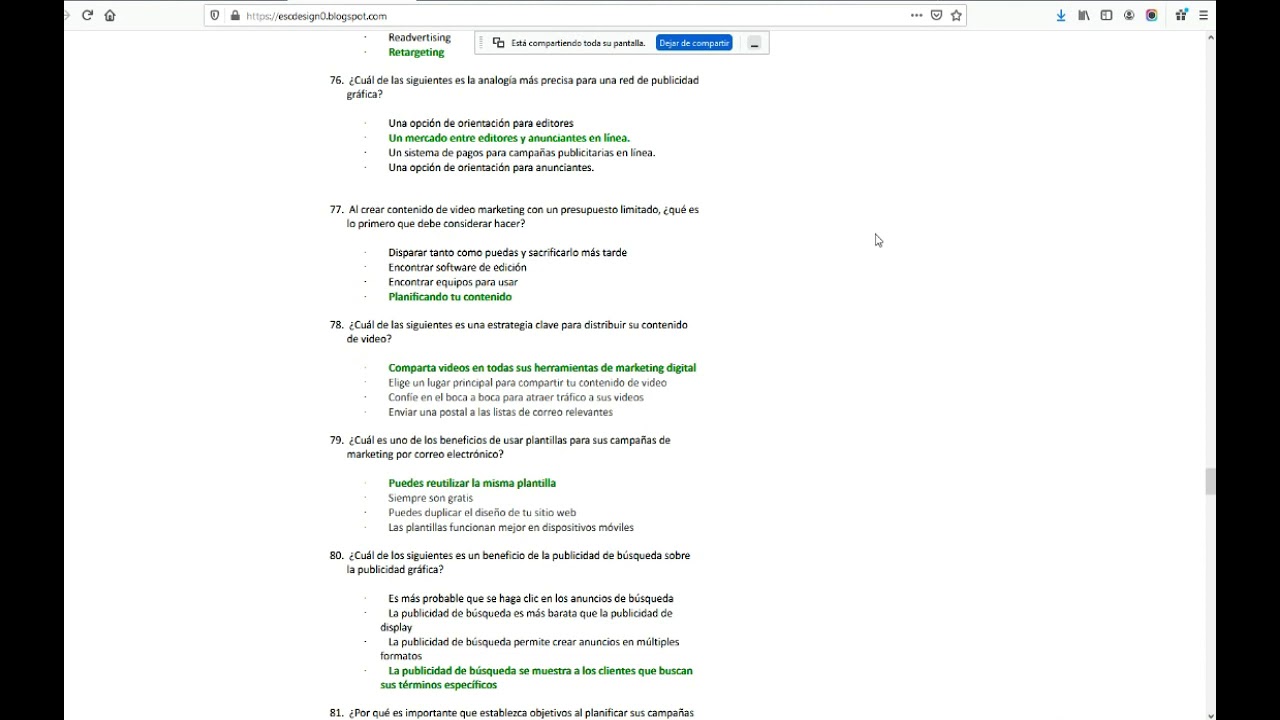Show site security padlock info
Image resolution: width=1280 pixels, height=720 pixels.
click(235, 15)
